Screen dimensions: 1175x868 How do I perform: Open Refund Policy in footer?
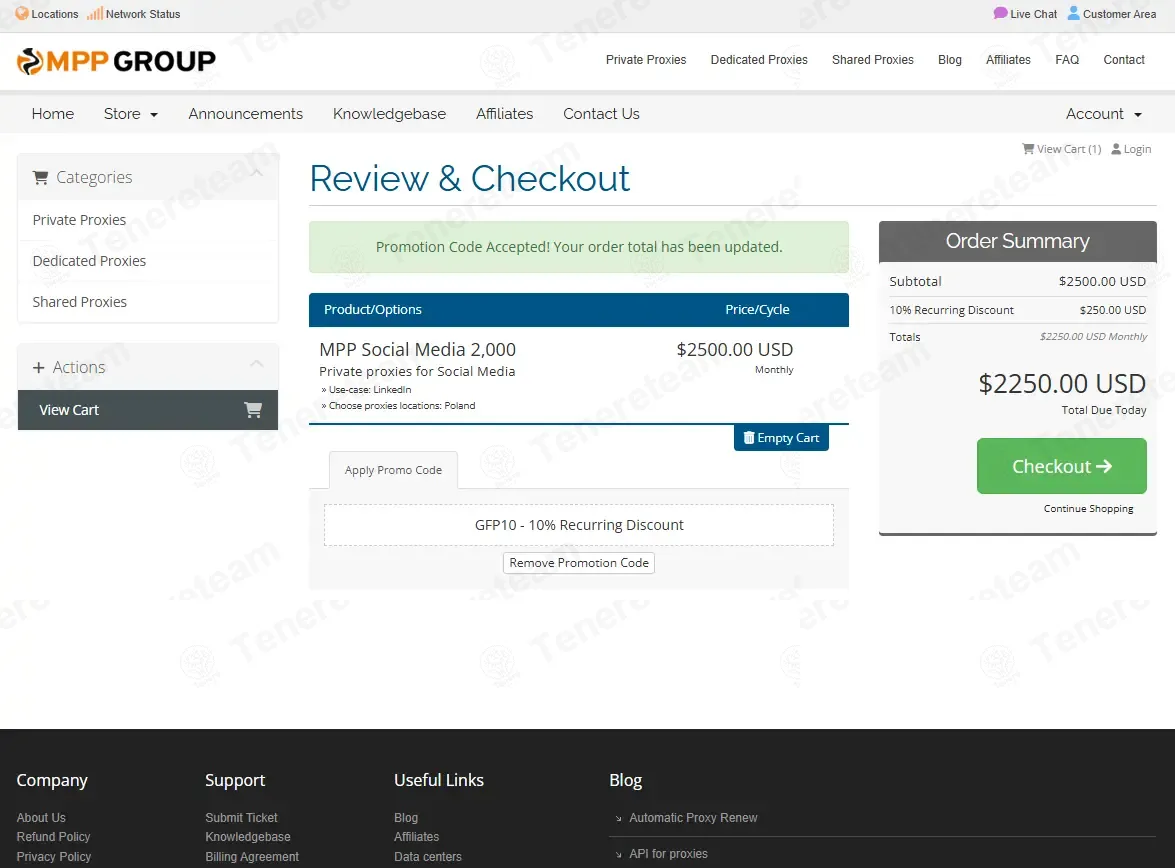tap(53, 837)
